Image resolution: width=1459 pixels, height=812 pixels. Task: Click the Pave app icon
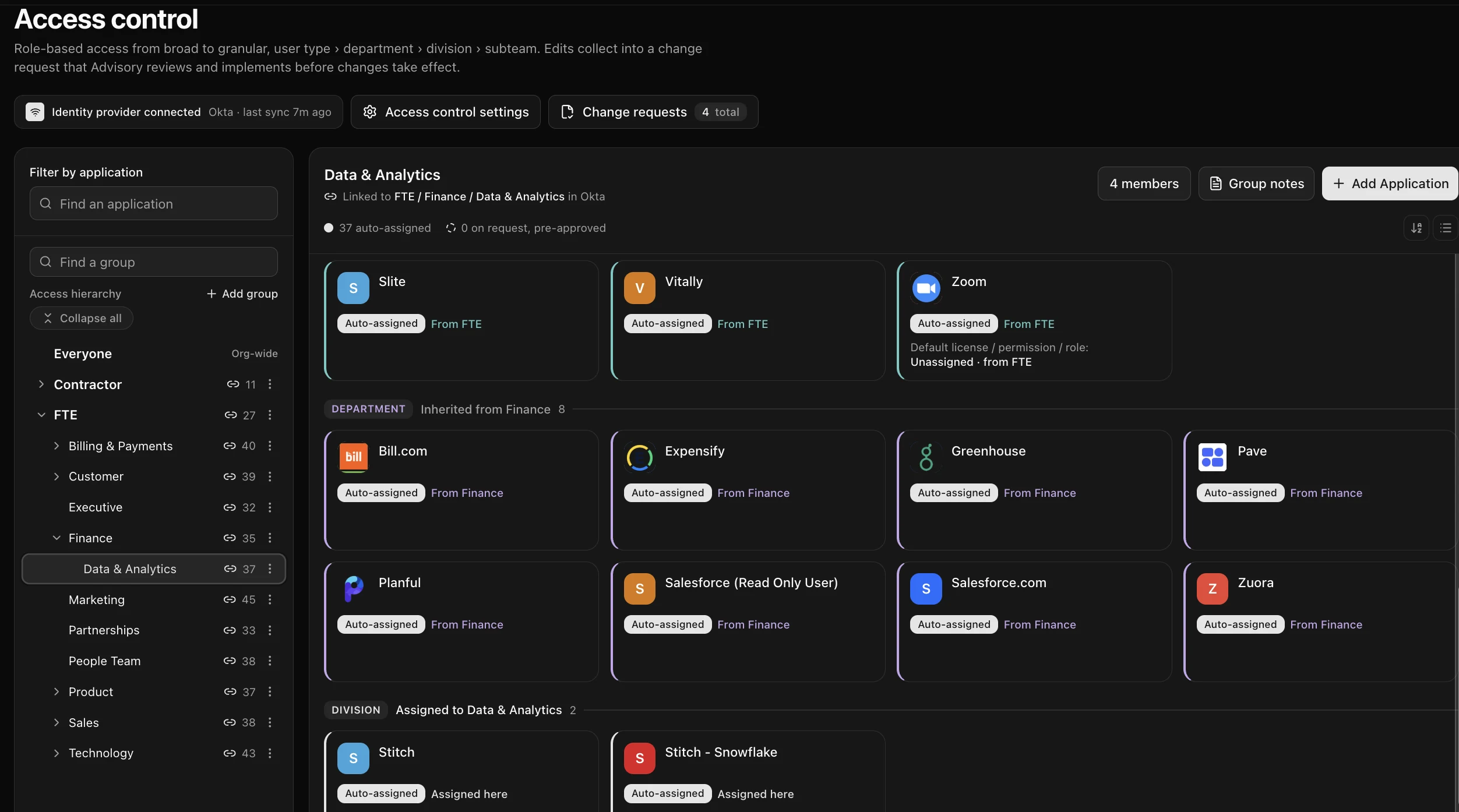pos(1212,457)
